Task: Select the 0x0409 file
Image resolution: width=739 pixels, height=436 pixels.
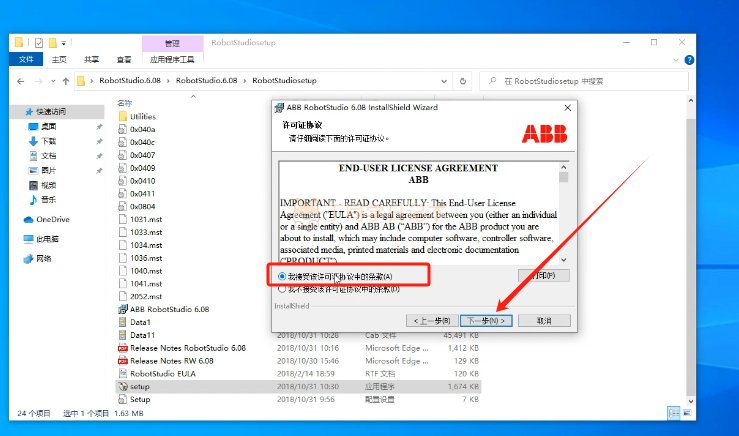Action: [142, 168]
